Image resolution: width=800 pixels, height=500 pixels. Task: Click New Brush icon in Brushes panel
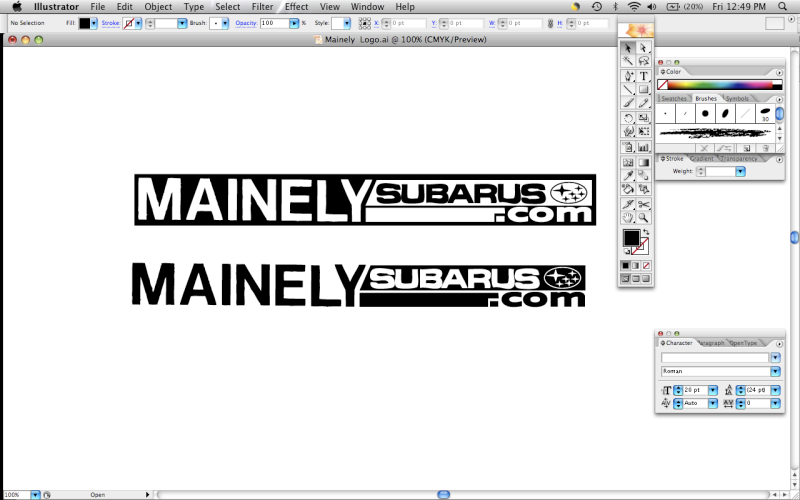(746, 148)
